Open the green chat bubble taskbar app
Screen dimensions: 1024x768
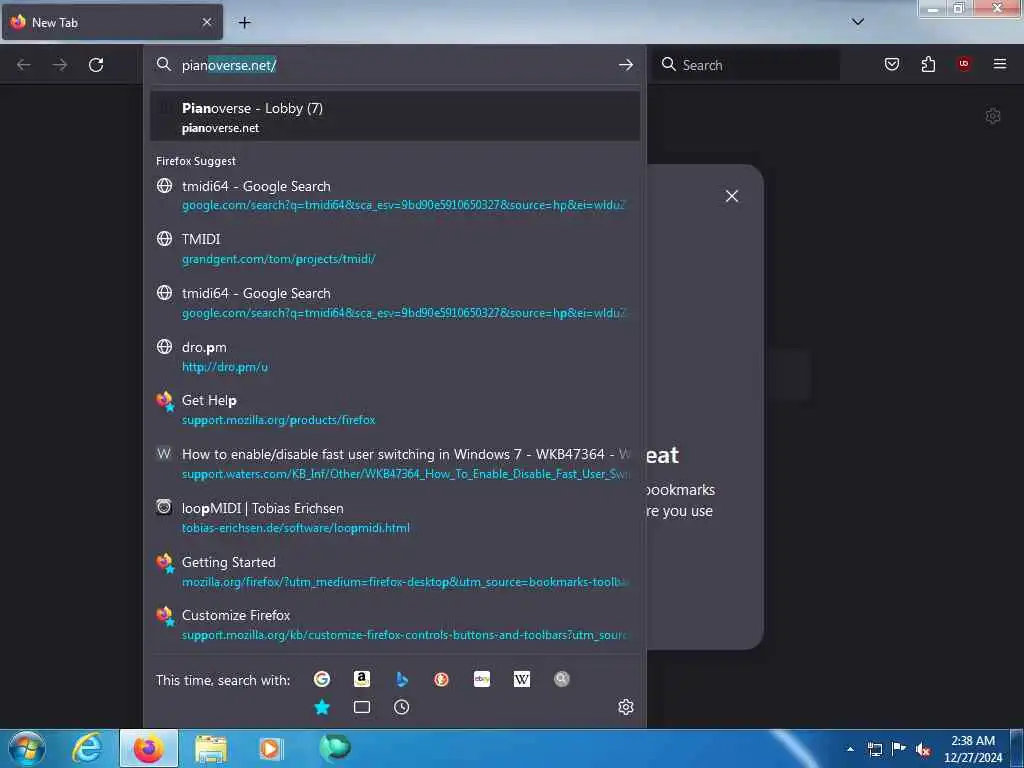335,747
